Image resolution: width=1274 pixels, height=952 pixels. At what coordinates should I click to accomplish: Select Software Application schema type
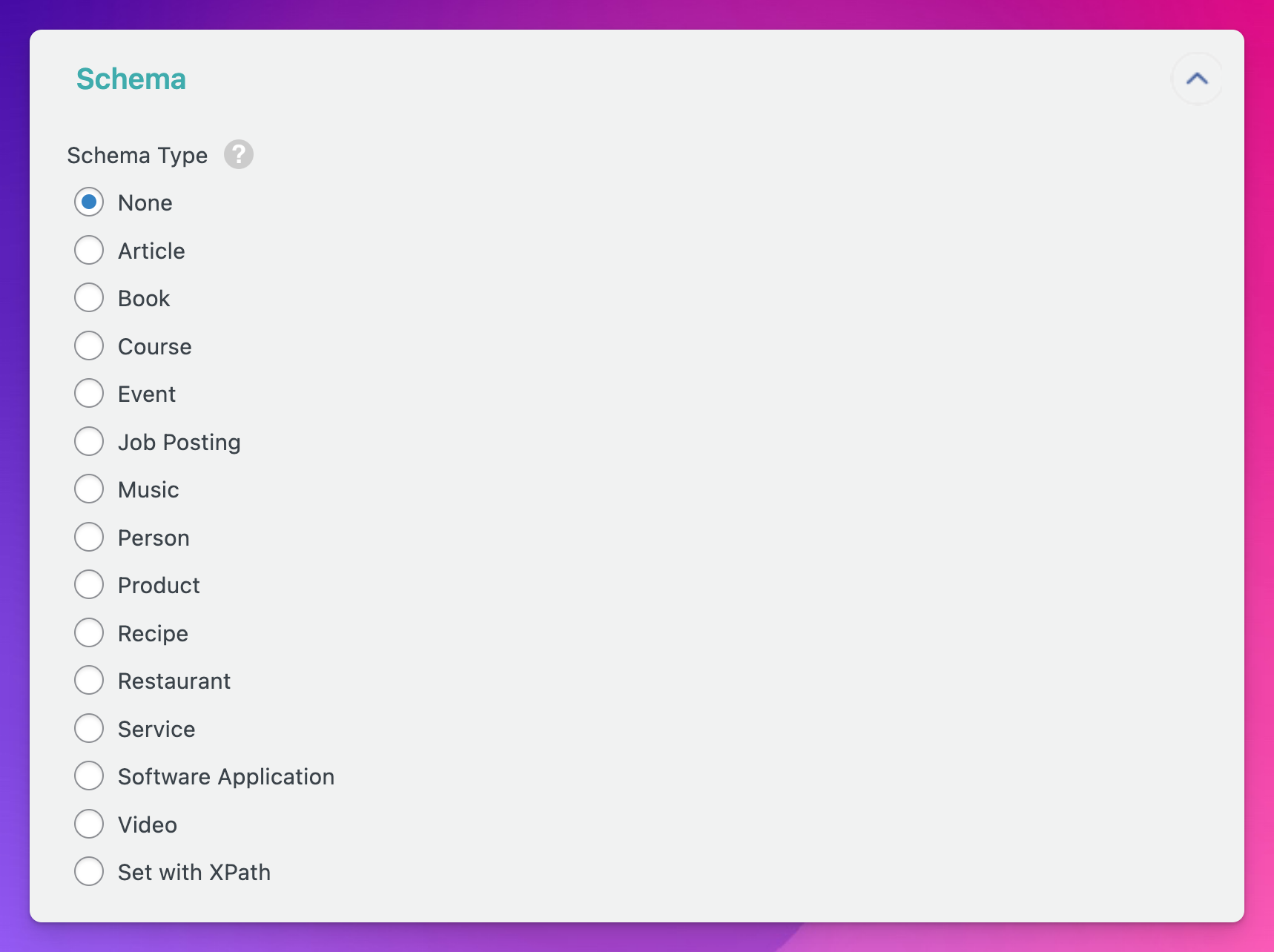89,776
